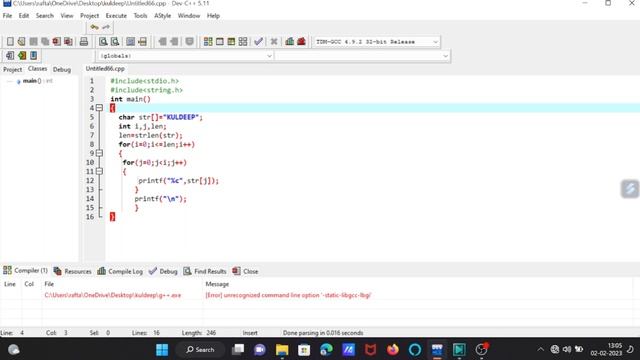Image resolution: width=640 pixels, height=360 pixels.
Task: Switch to bottom Debug tab
Action: coord(163,271)
